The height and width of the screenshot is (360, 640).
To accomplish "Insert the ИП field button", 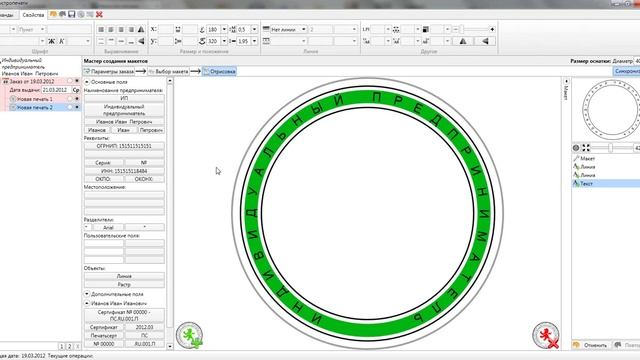I will coord(124,98).
